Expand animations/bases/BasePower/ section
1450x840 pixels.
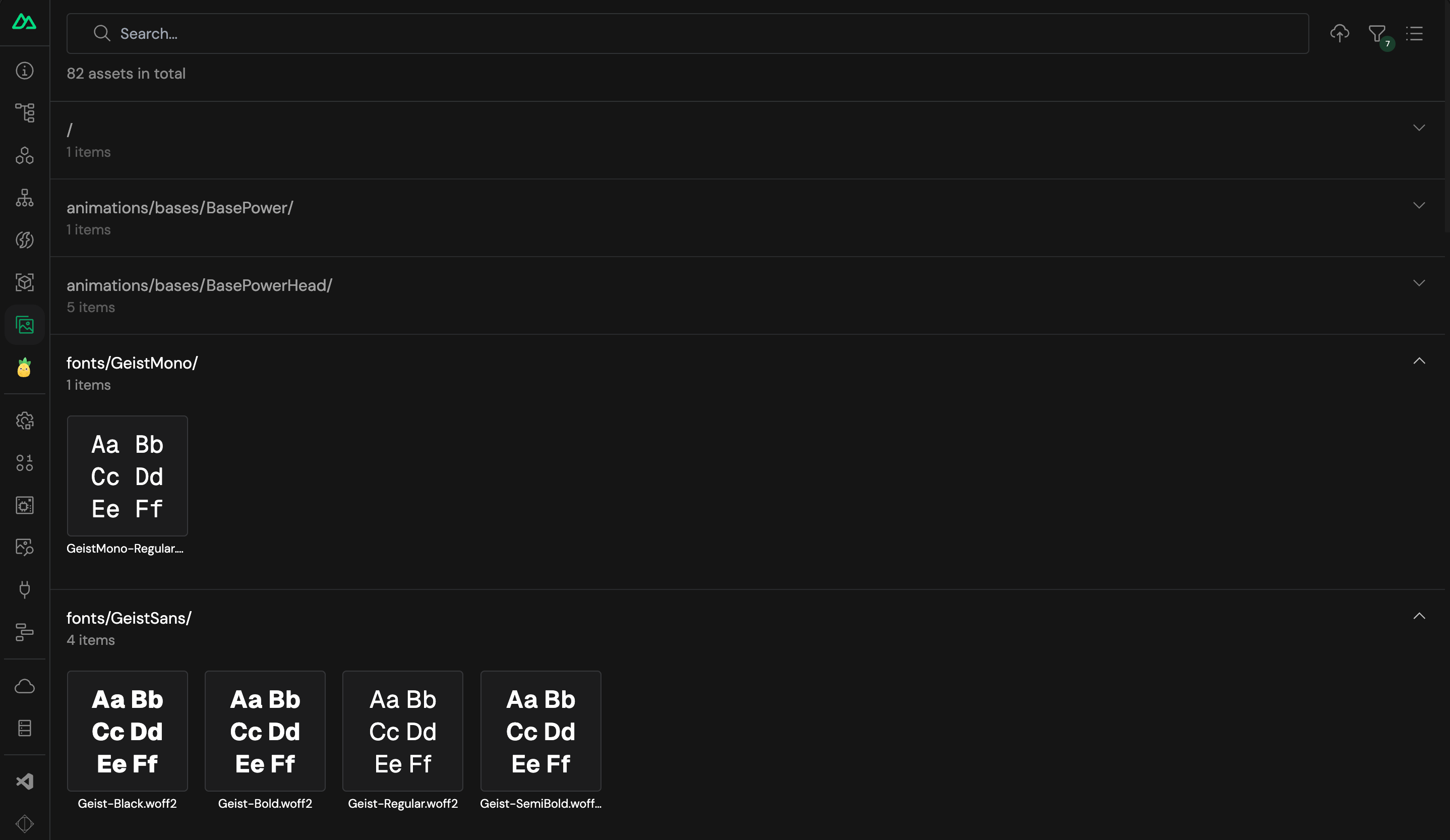pyautogui.click(x=748, y=218)
